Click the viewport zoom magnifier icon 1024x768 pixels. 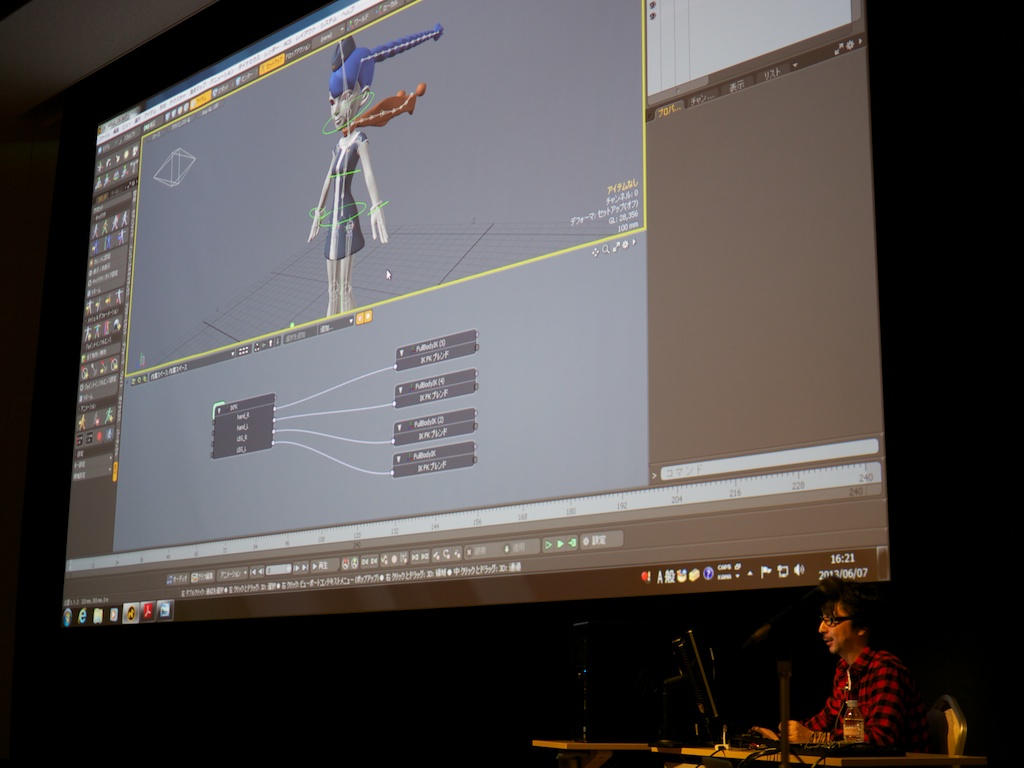coord(606,249)
